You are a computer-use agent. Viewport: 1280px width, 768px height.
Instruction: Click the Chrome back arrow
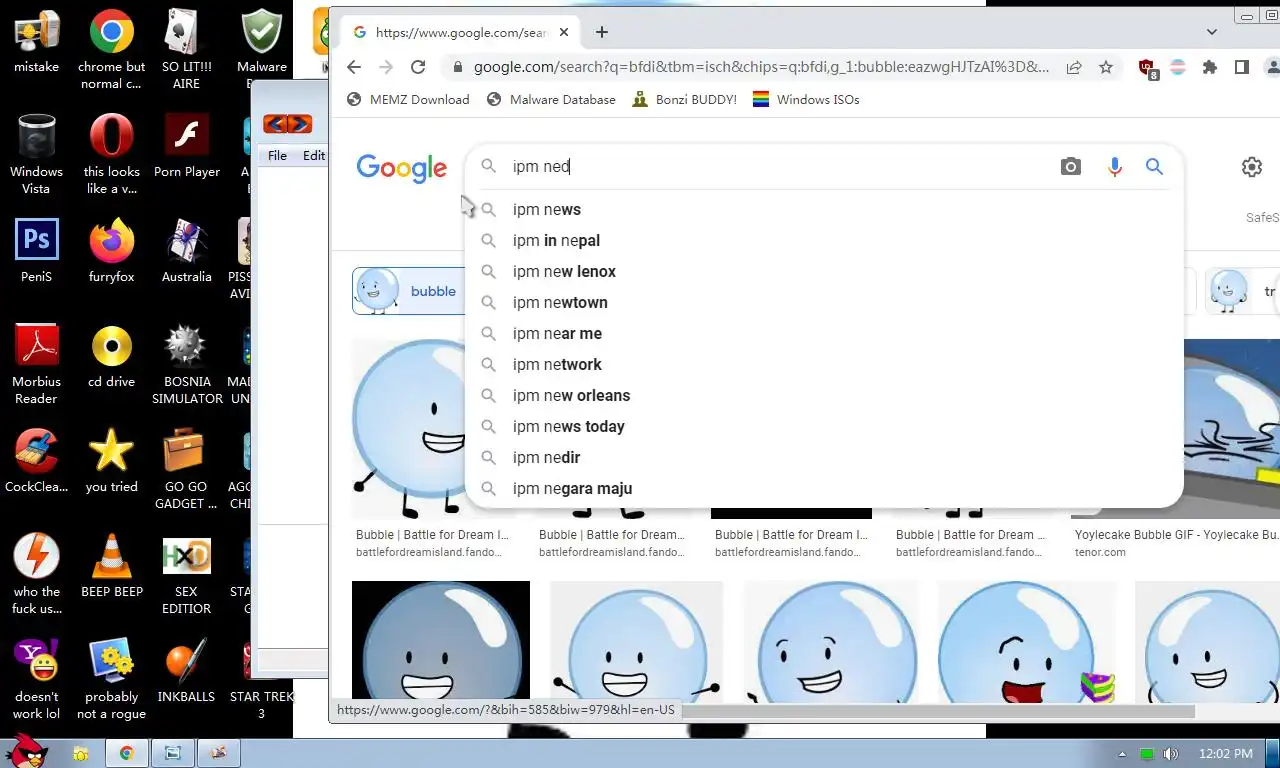click(354, 67)
